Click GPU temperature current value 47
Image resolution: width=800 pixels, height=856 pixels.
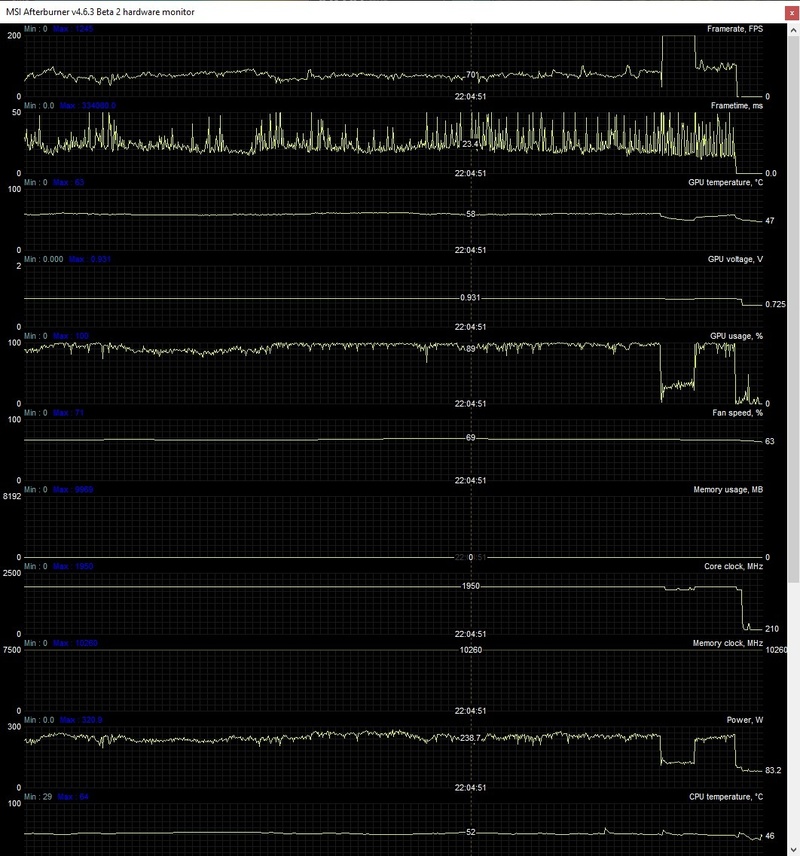[x=769, y=221]
